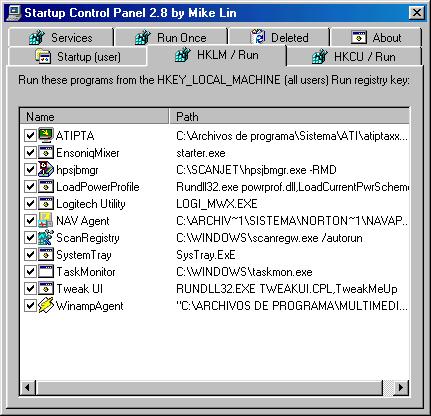Switch to the HKCU / Run tab
This screenshot has width=431, height=416.
click(x=354, y=57)
